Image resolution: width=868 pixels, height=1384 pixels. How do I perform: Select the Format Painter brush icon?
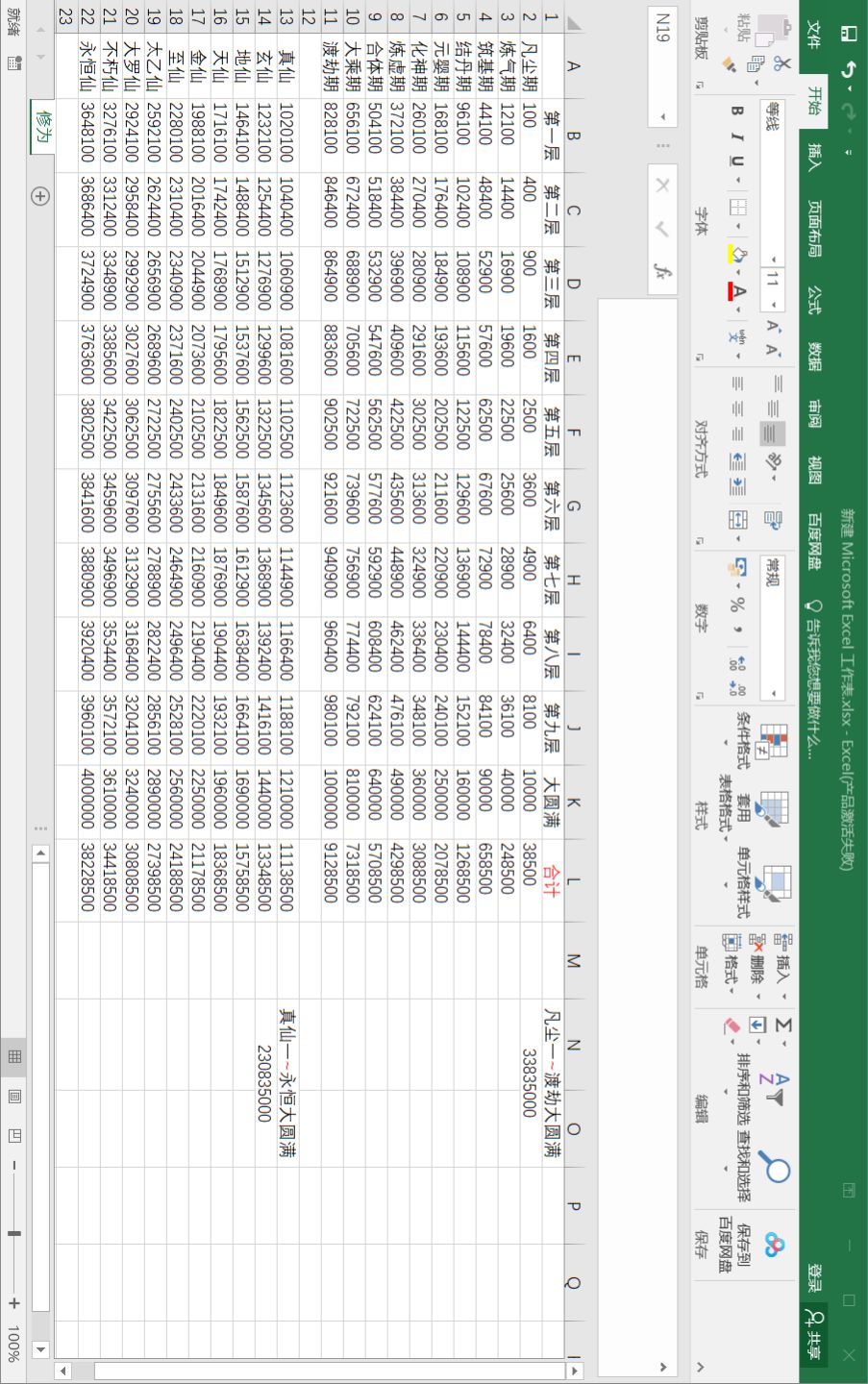coord(732,64)
